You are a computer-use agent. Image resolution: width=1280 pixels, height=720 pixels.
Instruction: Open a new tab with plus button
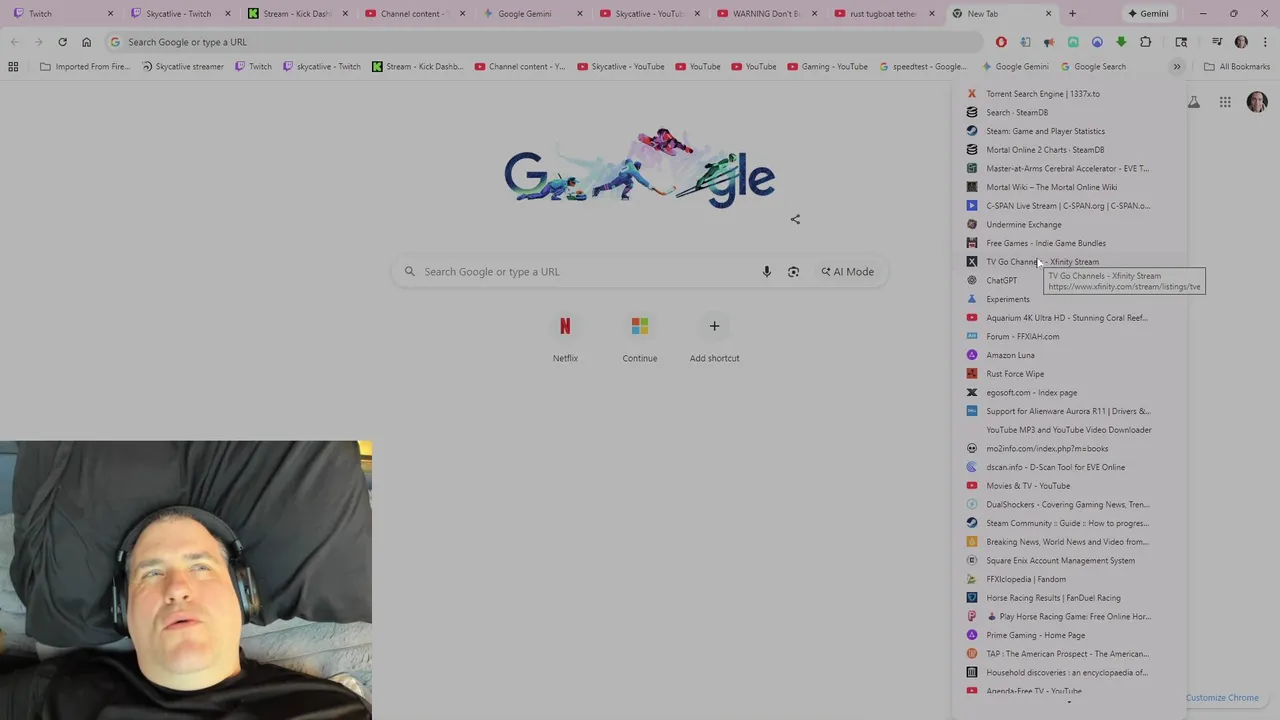[1072, 14]
